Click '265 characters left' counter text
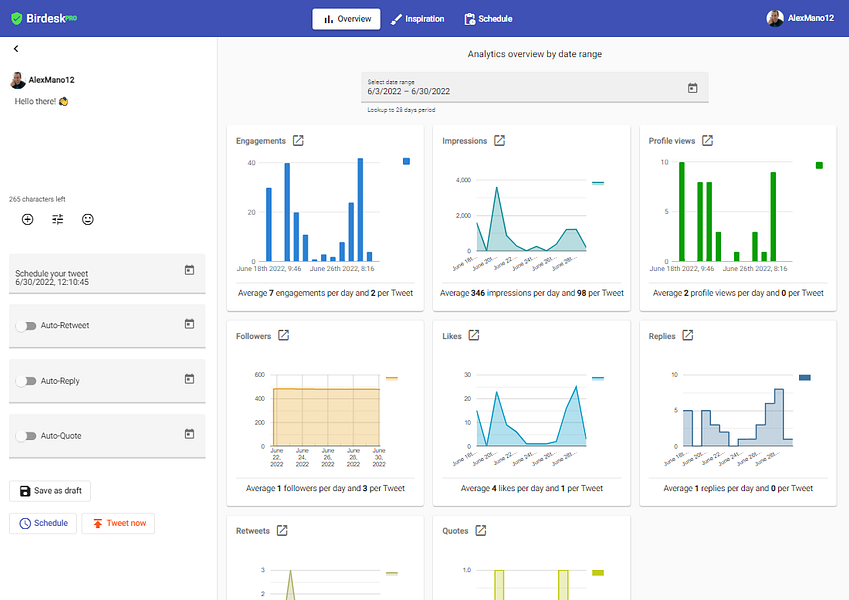 (x=37, y=199)
